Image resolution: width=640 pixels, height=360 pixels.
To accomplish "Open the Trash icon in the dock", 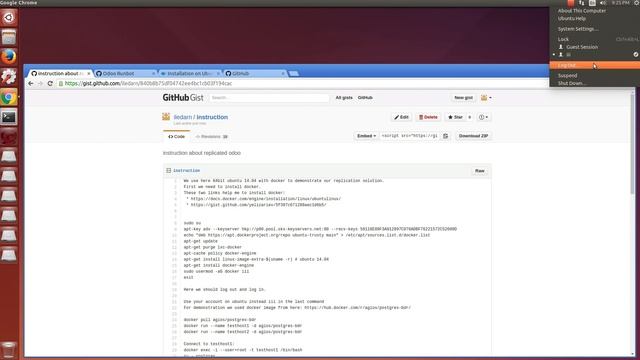I will [x=9, y=350].
